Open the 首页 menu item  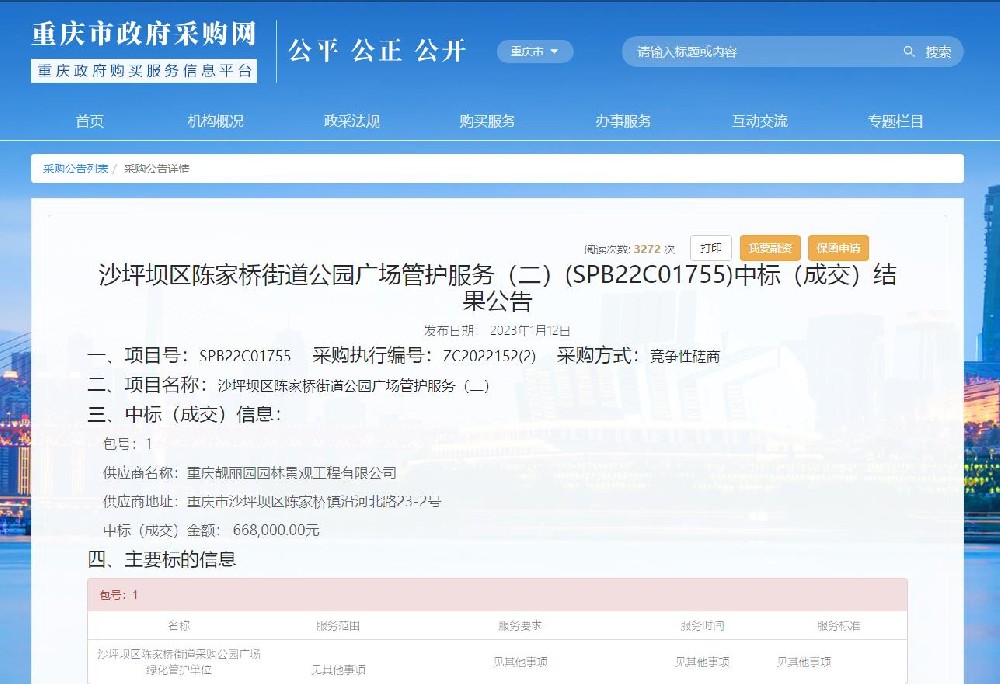tap(89, 121)
